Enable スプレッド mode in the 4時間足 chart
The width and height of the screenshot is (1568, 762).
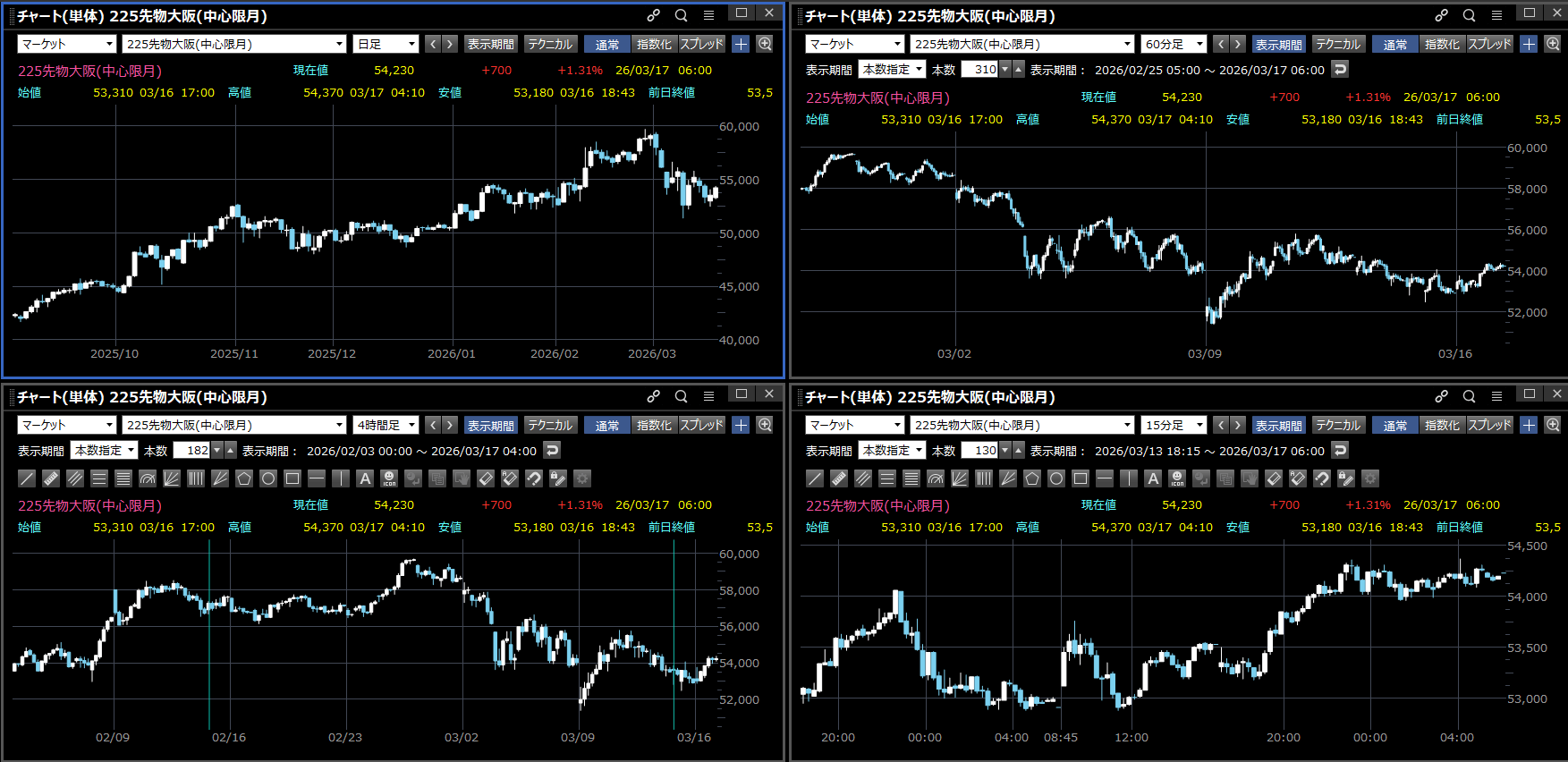[x=701, y=426]
